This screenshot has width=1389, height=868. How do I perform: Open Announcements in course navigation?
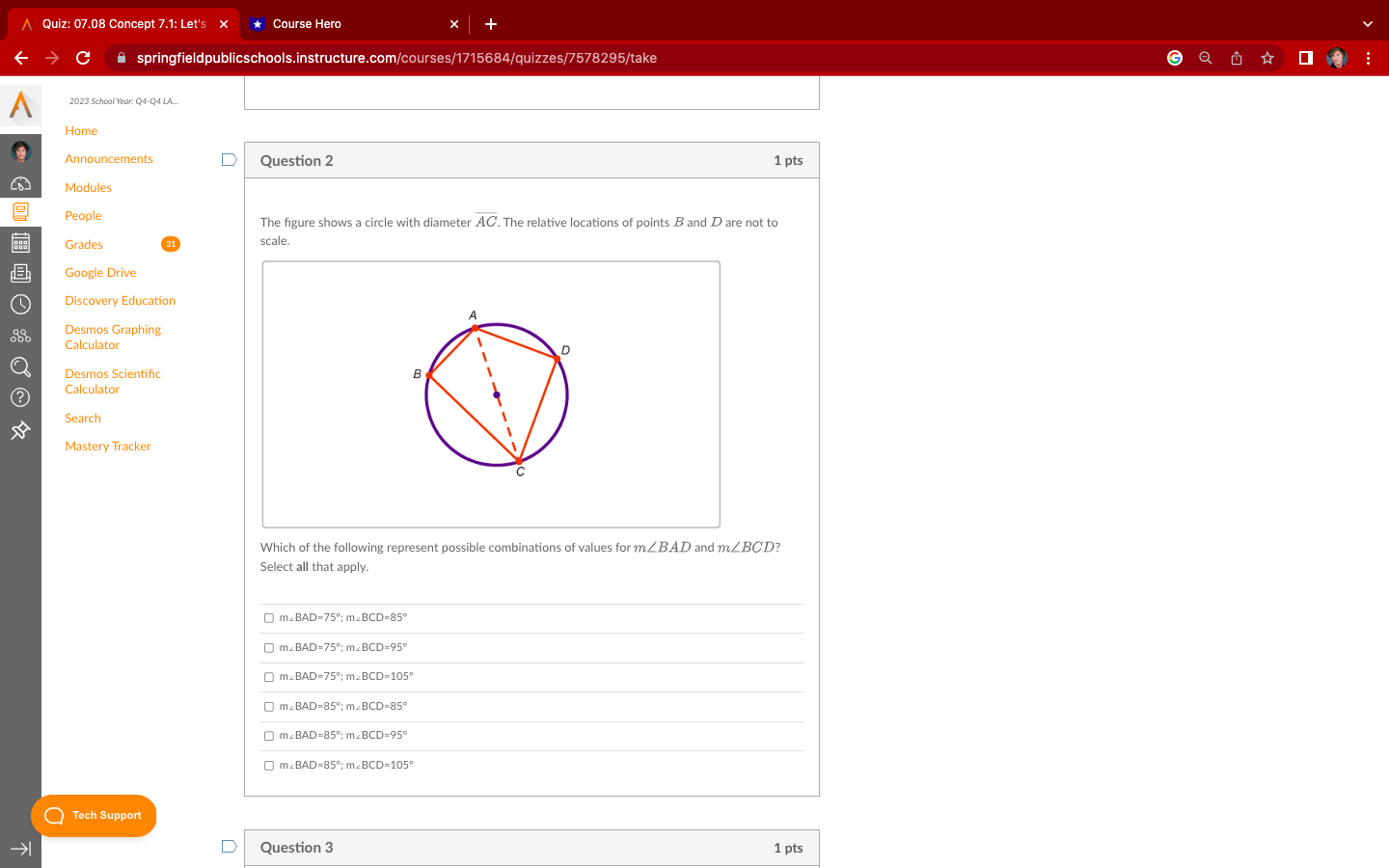(109, 159)
